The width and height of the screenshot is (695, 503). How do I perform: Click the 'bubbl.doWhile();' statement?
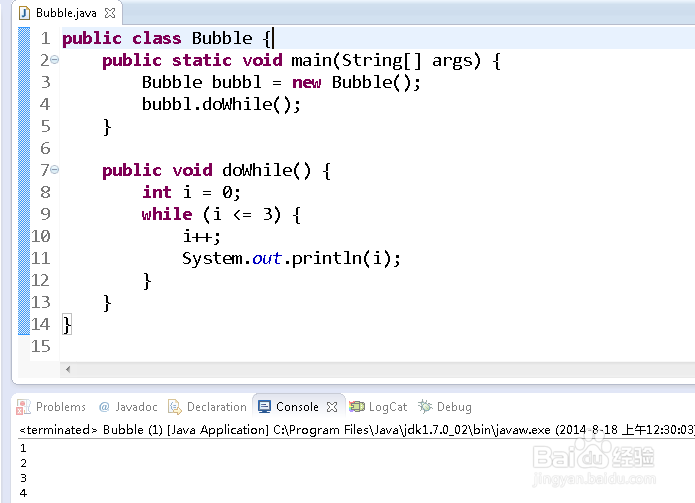[x=221, y=105]
